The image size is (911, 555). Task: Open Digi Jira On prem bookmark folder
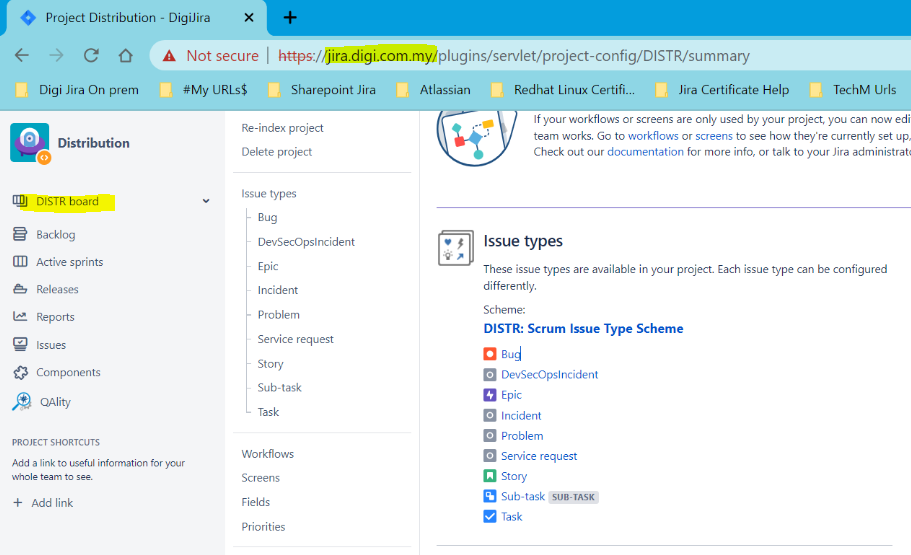[77, 89]
